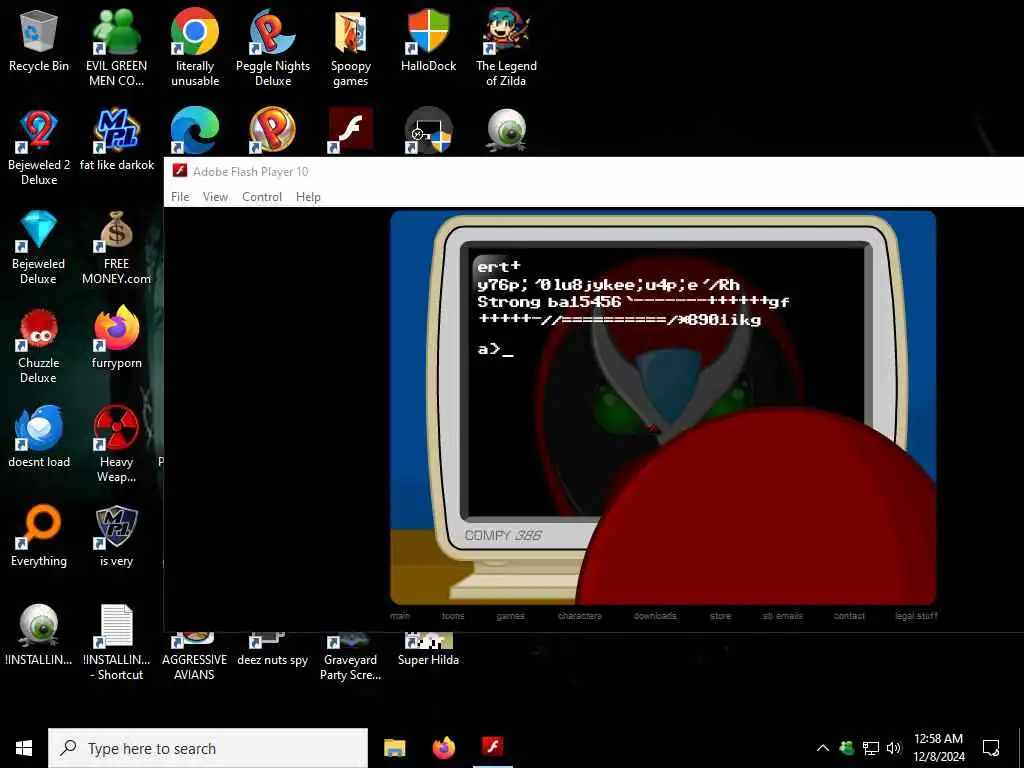
Task: Go to the 'store' navigation link
Action: (720, 616)
